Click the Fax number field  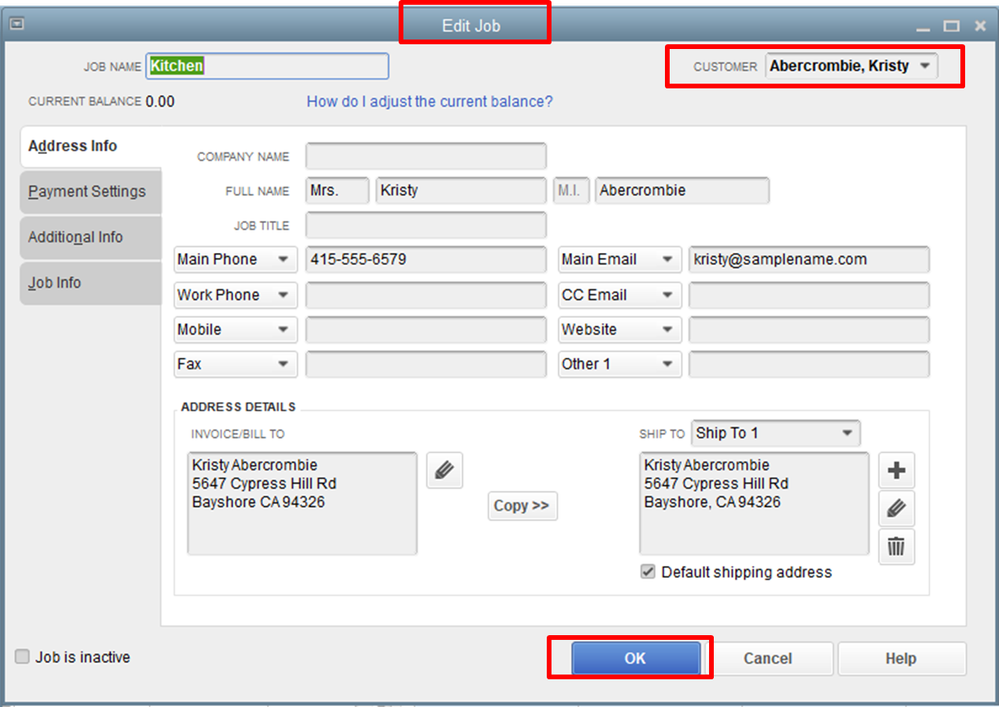tap(426, 364)
